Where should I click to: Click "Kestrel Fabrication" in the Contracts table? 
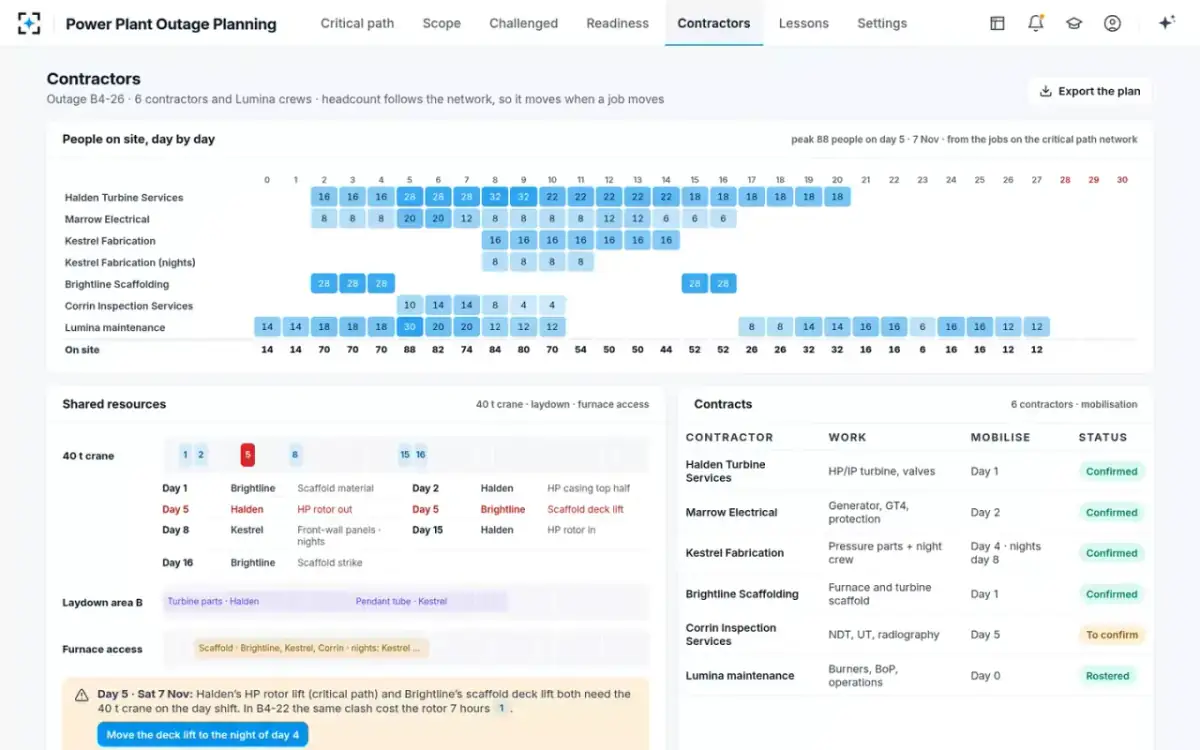pyautogui.click(x=735, y=553)
